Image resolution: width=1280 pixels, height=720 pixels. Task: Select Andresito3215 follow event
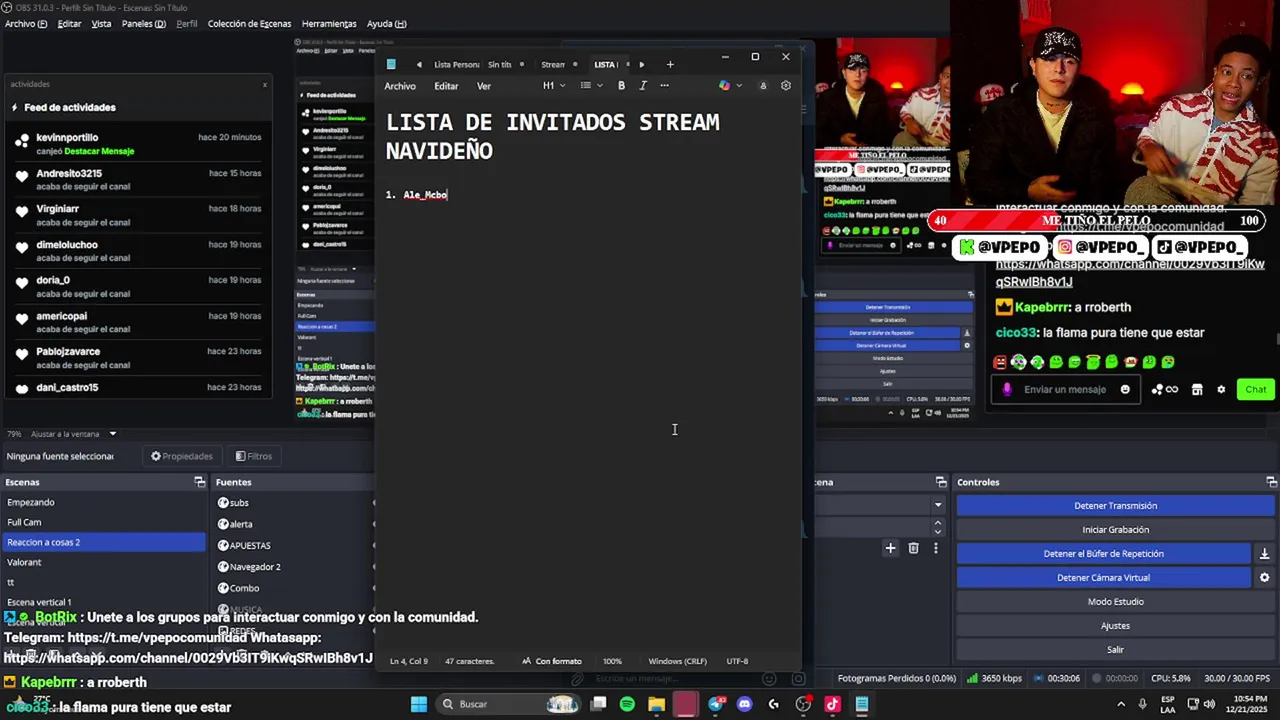tap(138, 180)
